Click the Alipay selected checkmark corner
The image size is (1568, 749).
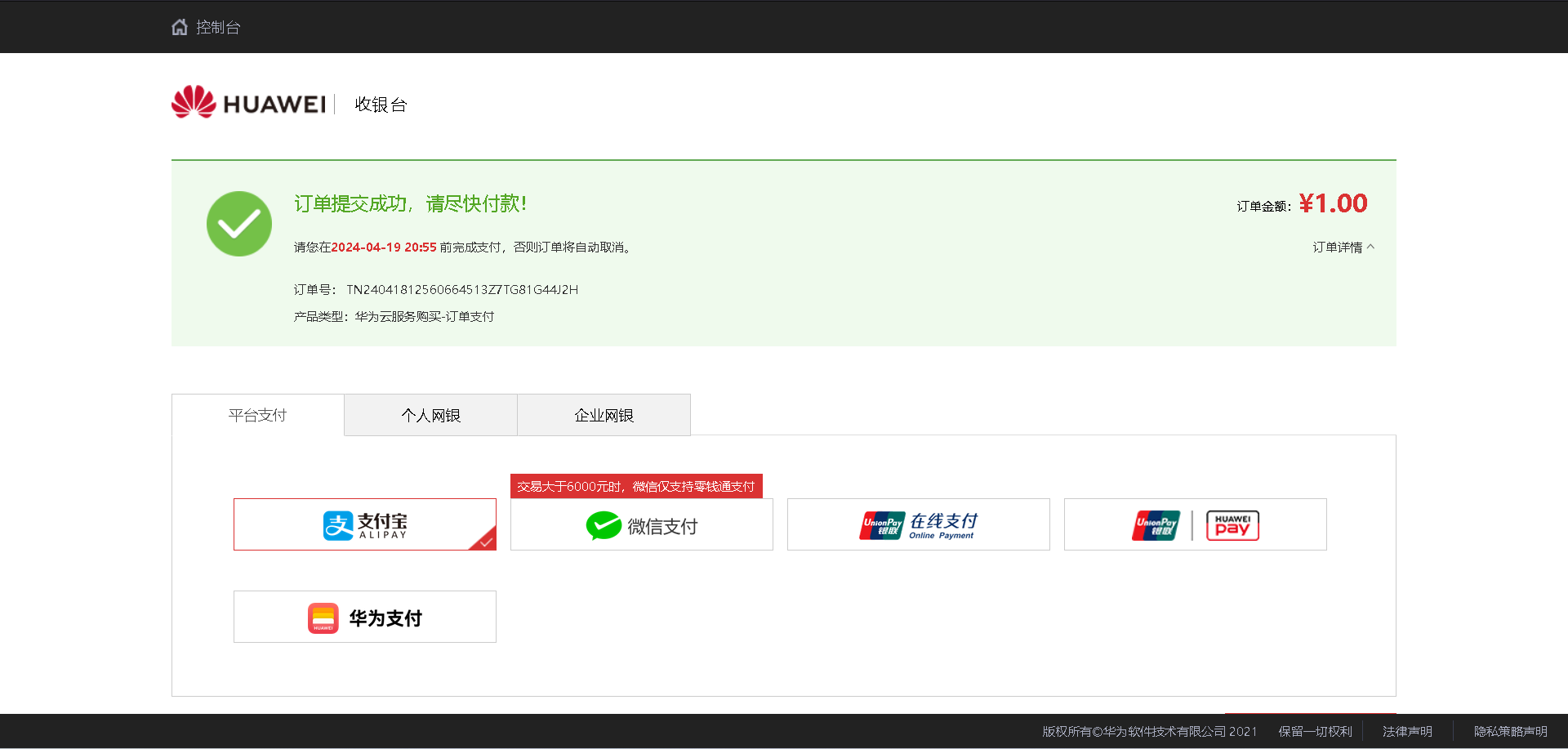488,542
